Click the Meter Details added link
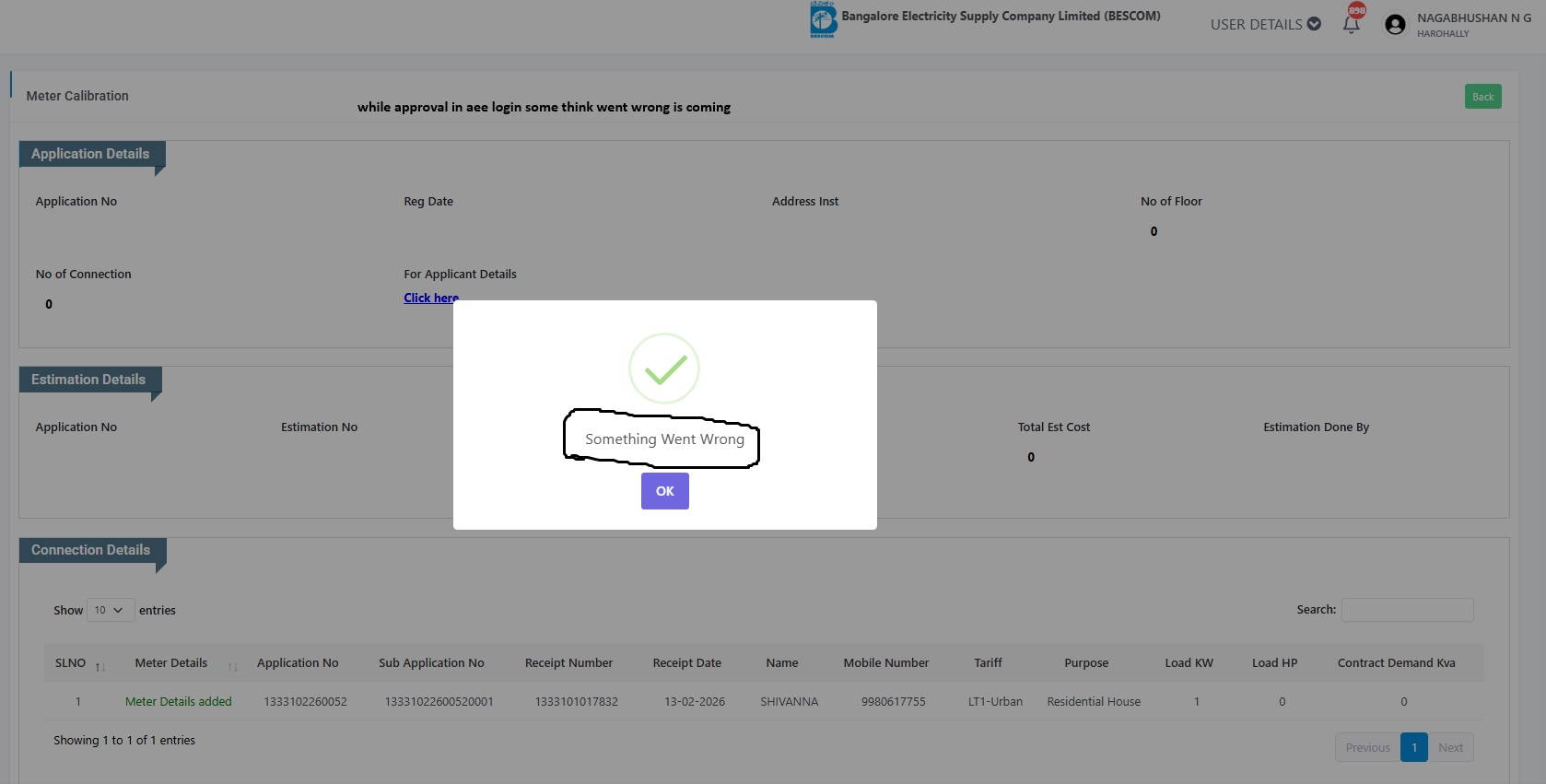The image size is (1546, 784). 179,701
